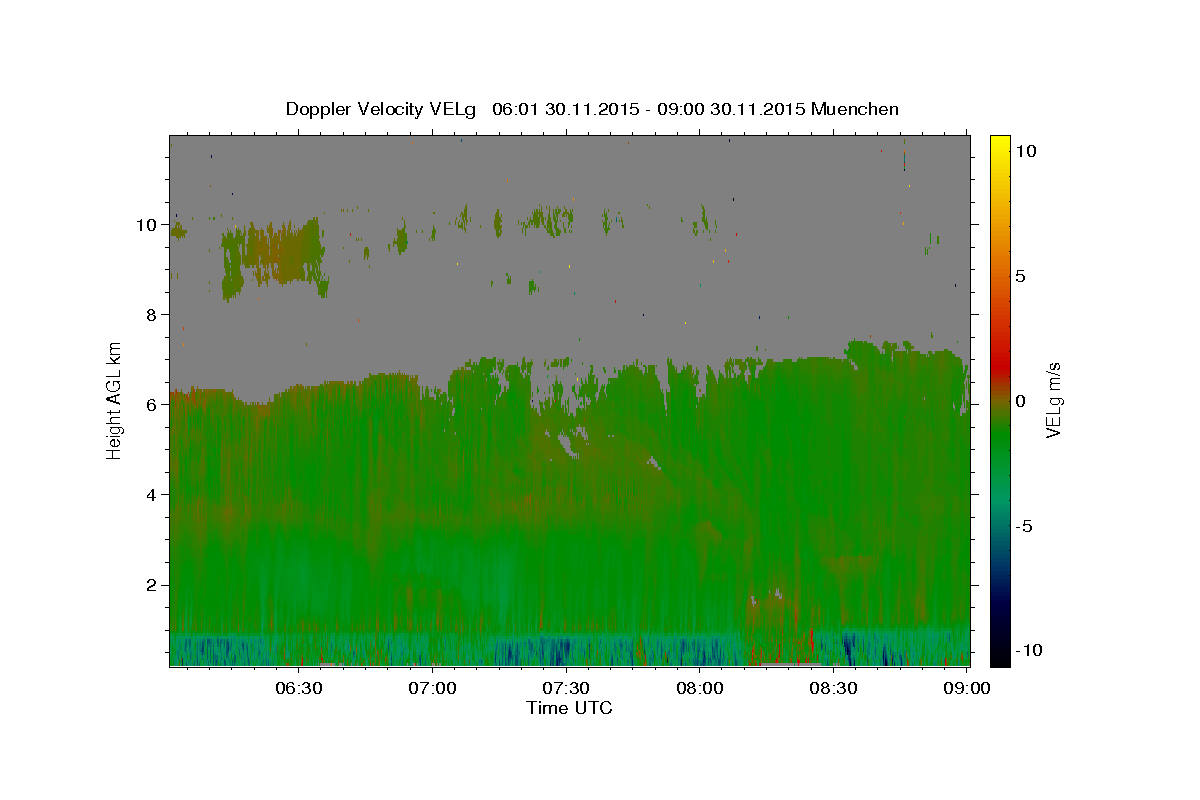Click the height axis label 6
Viewport: 1200px width, 800px height.
[152, 405]
